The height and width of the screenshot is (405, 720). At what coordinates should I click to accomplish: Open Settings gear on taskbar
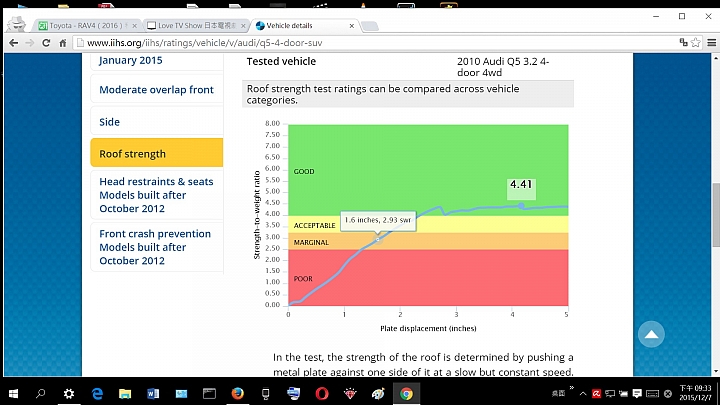click(x=69, y=394)
